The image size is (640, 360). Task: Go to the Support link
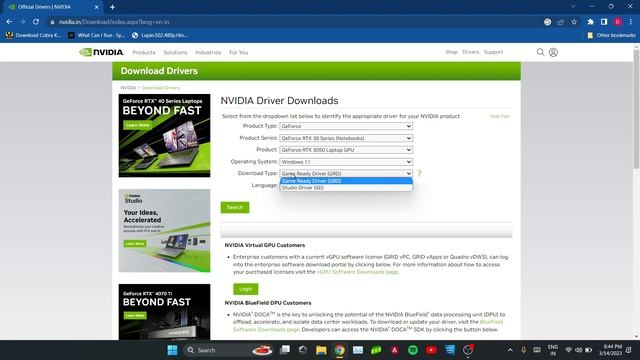(493, 52)
